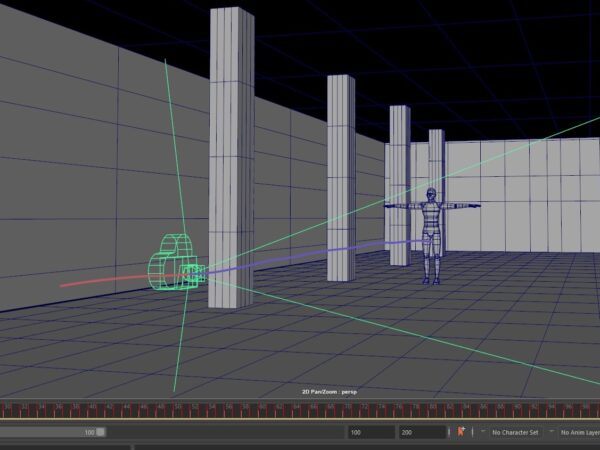The image size is (600, 450).
Task: Open the No Character Set dropdown
Action: click(x=515, y=432)
